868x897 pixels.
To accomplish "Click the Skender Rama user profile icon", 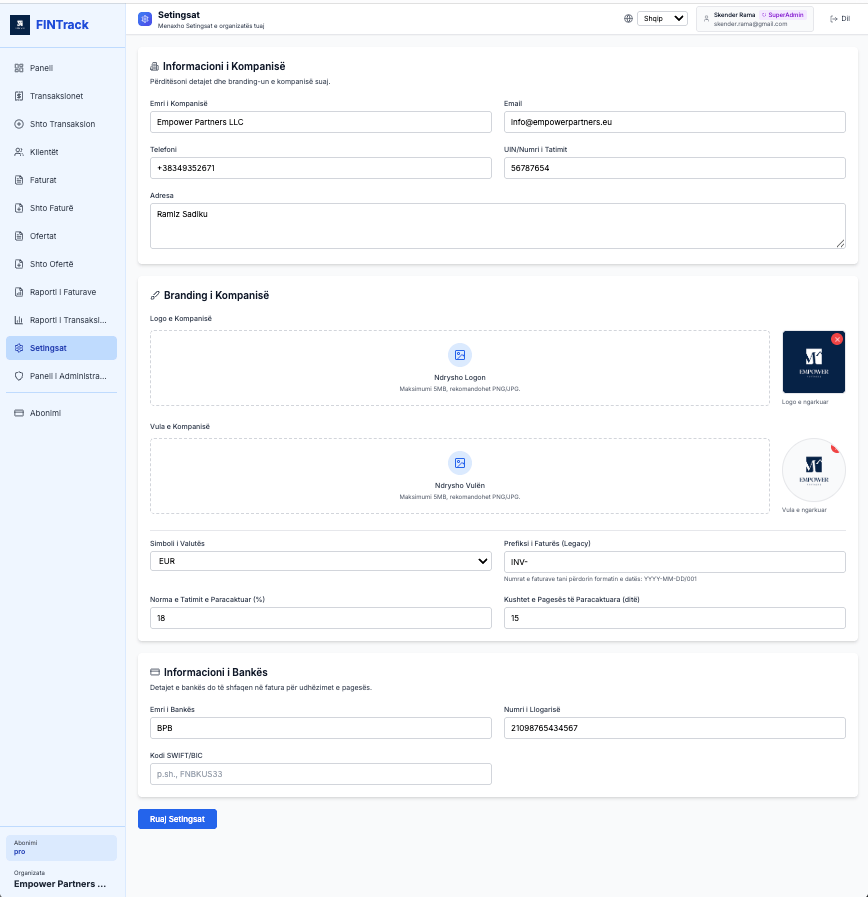I will pos(706,18).
